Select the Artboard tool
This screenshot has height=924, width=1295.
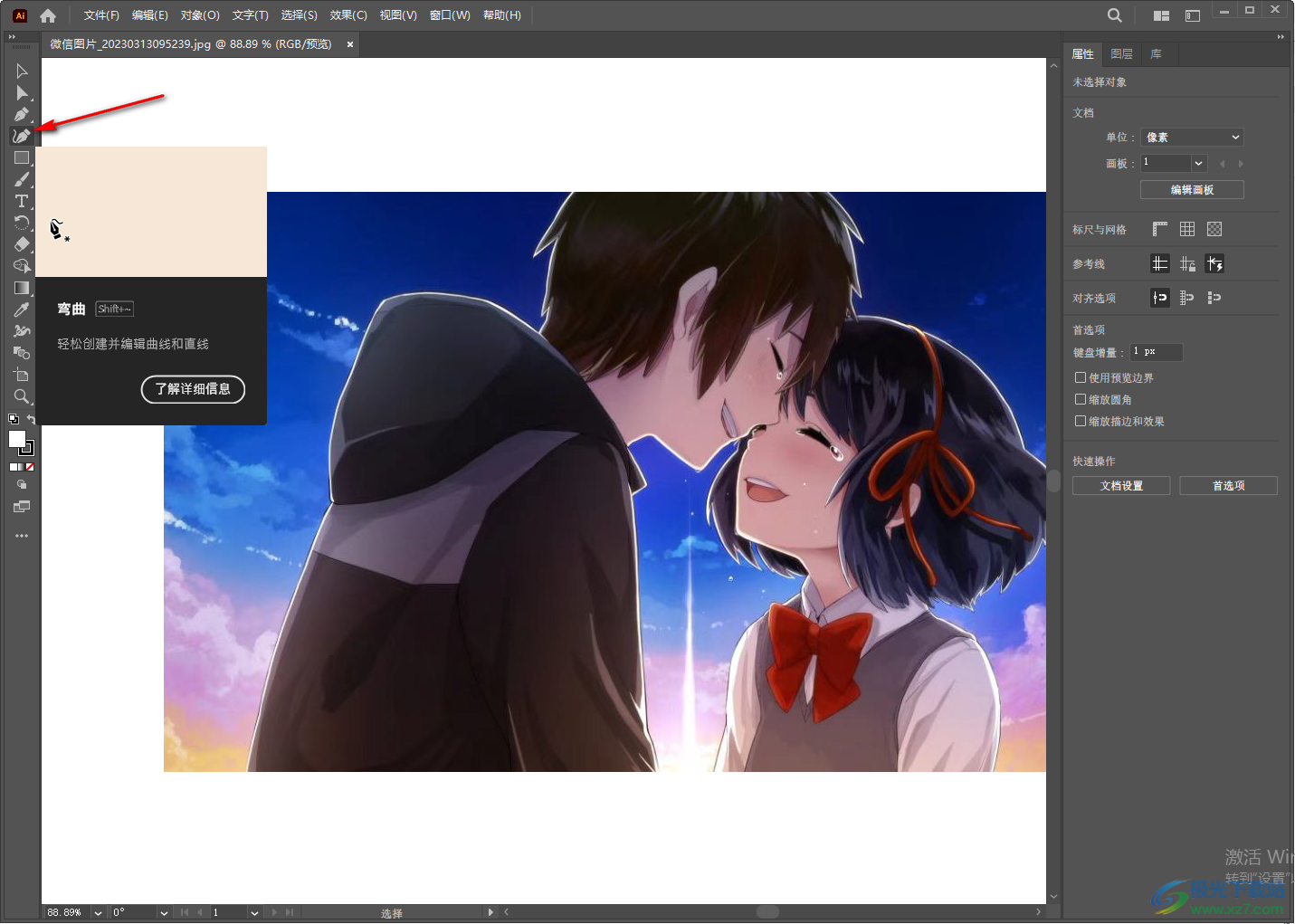[22, 375]
